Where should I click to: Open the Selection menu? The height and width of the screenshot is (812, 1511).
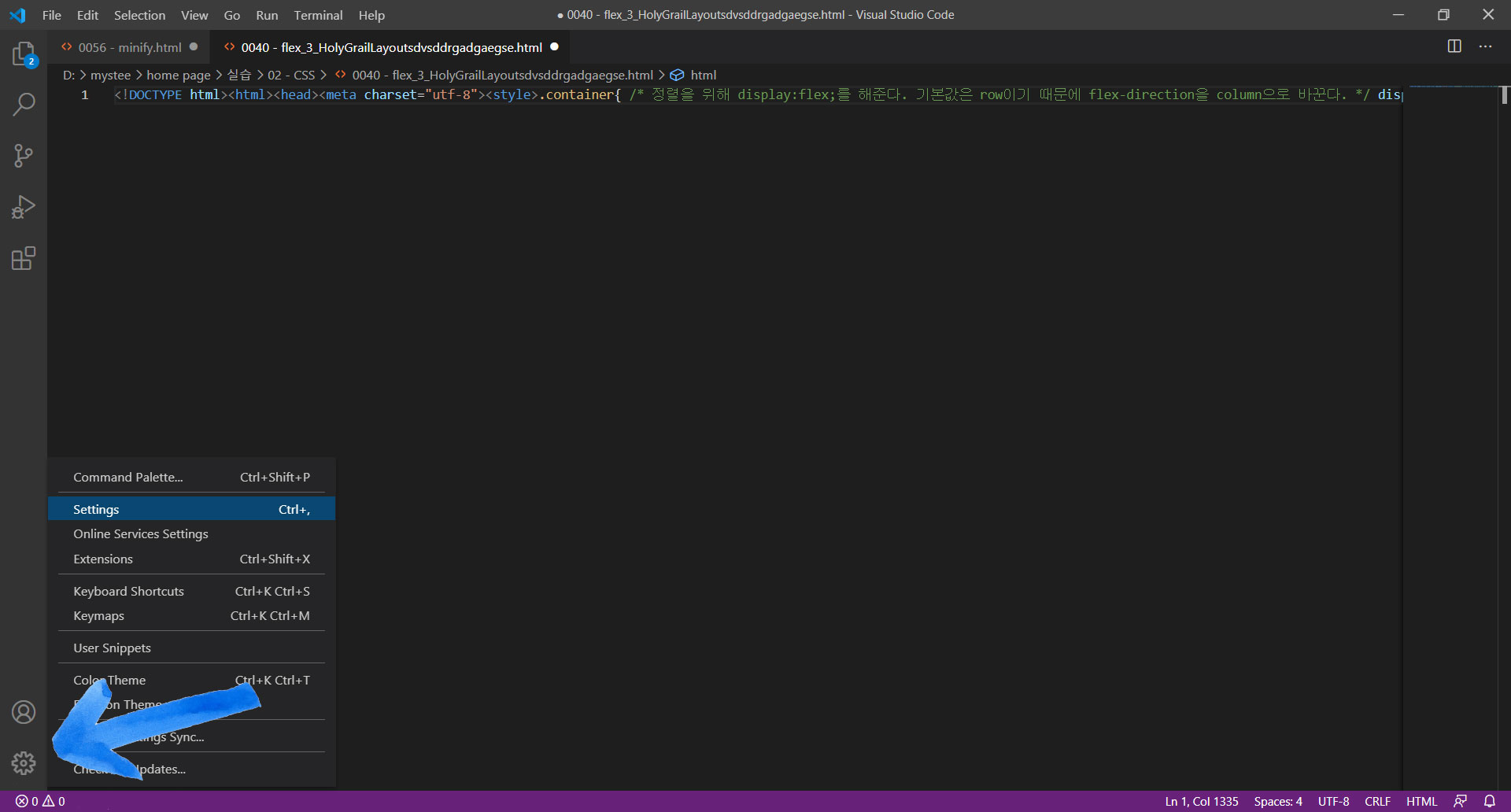coord(139,15)
